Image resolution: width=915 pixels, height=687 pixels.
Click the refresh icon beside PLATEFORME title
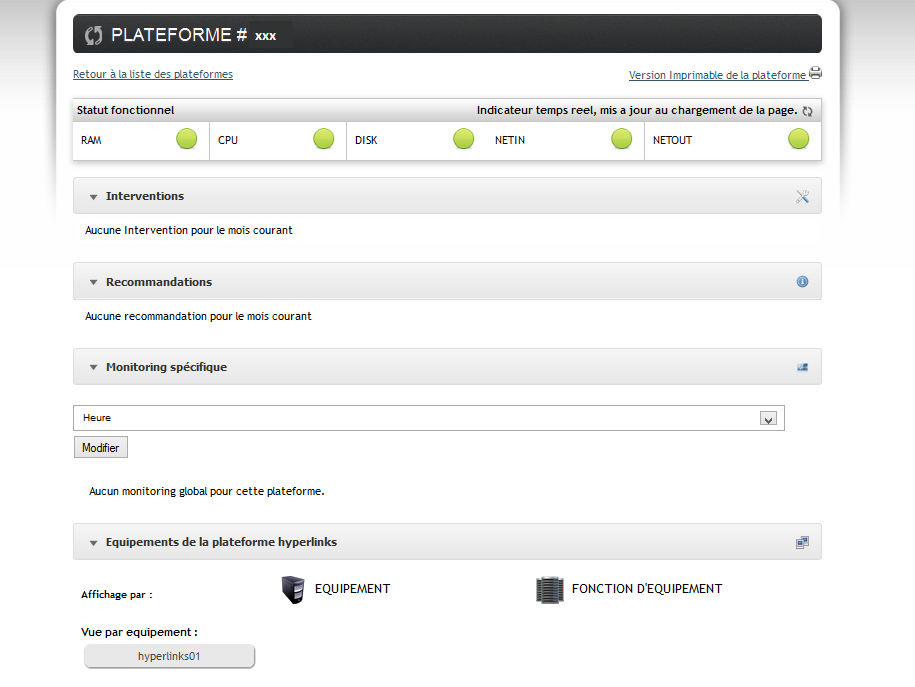click(94, 35)
